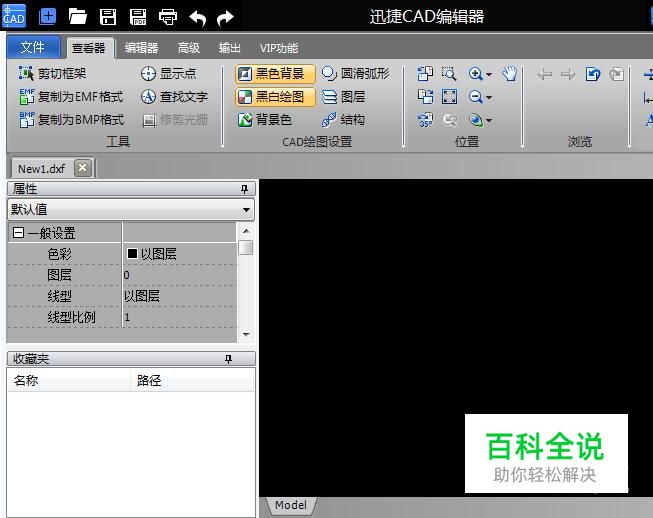Select the Model tab
The height and width of the screenshot is (518, 653).
tap(291, 505)
